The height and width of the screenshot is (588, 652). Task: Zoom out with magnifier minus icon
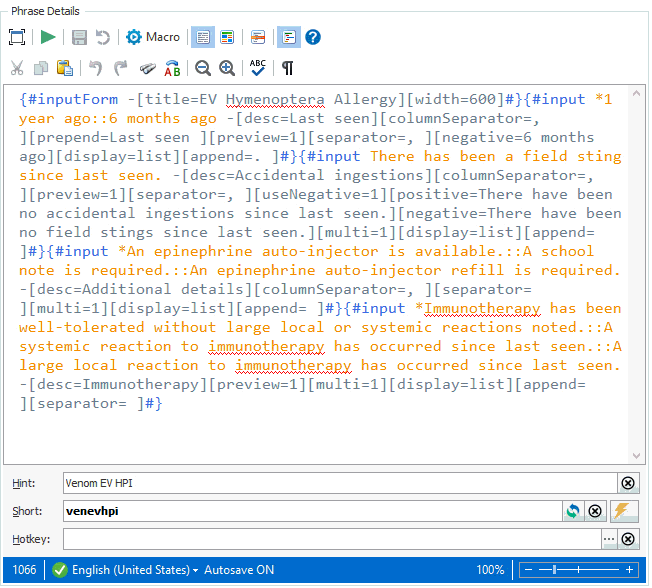click(x=203, y=68)
